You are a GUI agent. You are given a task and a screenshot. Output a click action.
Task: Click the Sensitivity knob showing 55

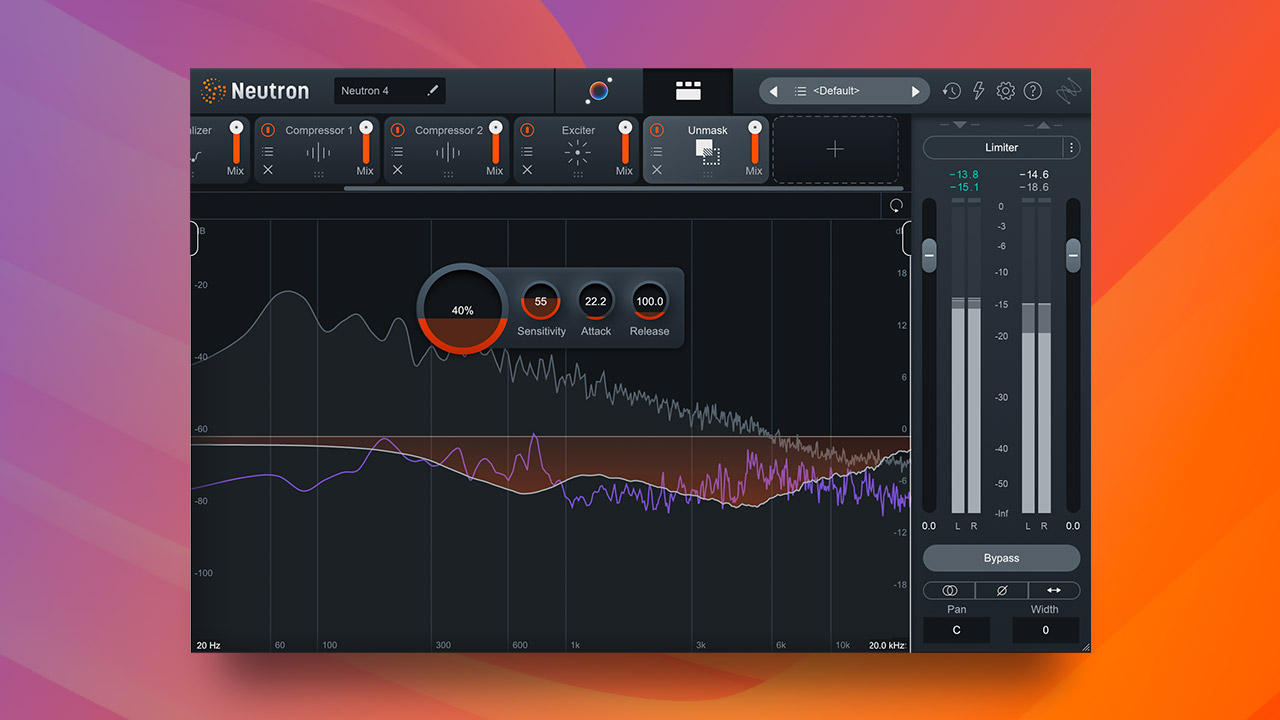click(541, 301)
